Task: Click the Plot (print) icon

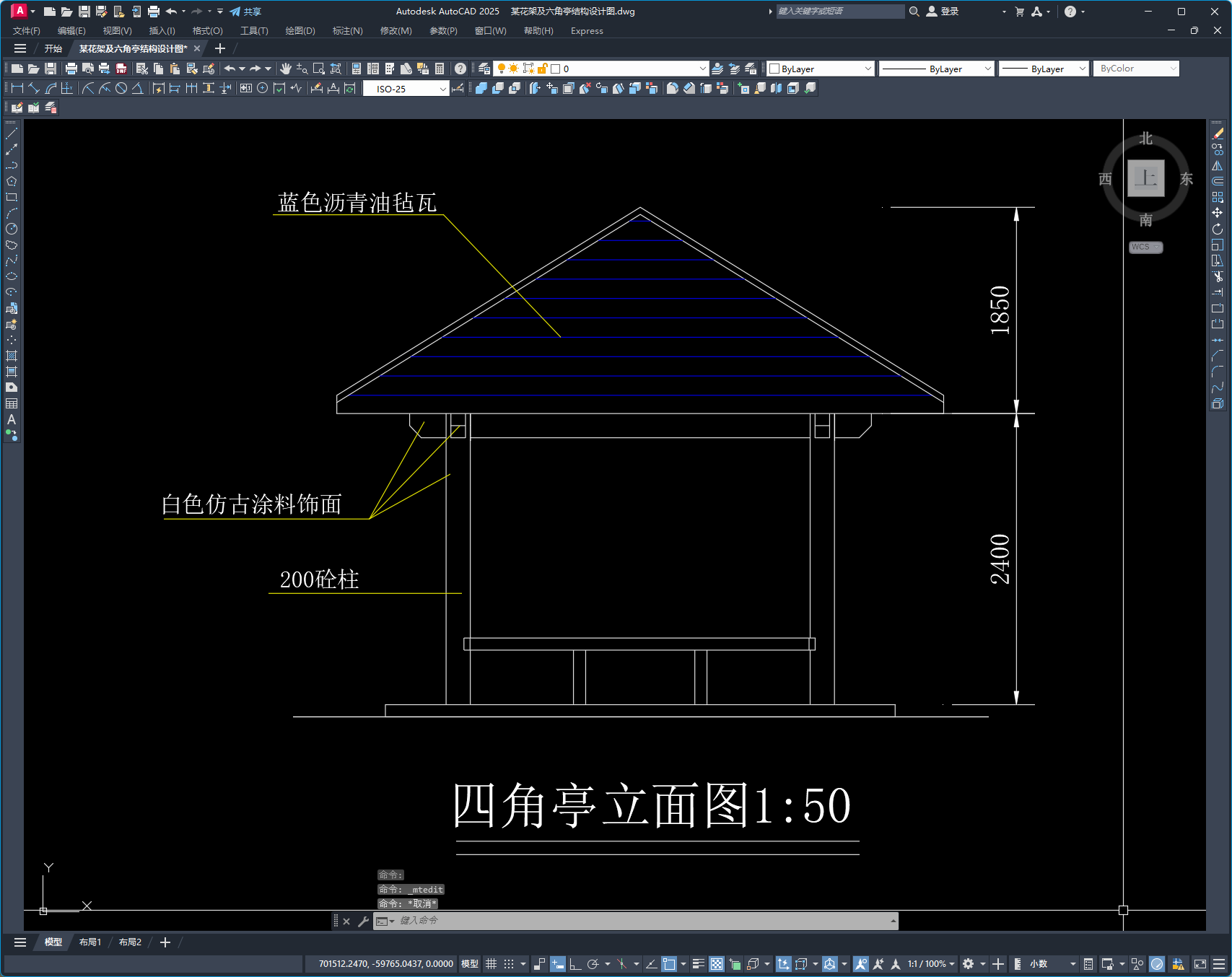Action: (x=71, y=69)
